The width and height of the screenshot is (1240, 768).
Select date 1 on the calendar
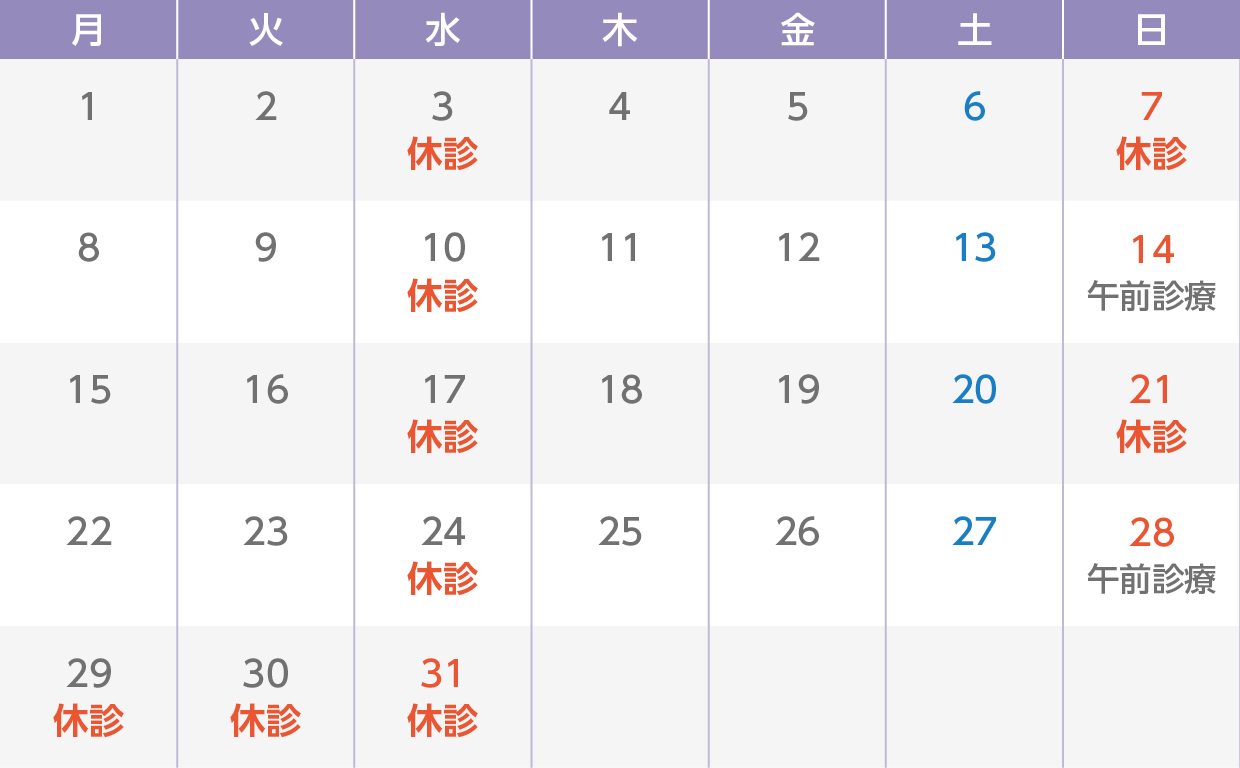(x=88, y=107)
